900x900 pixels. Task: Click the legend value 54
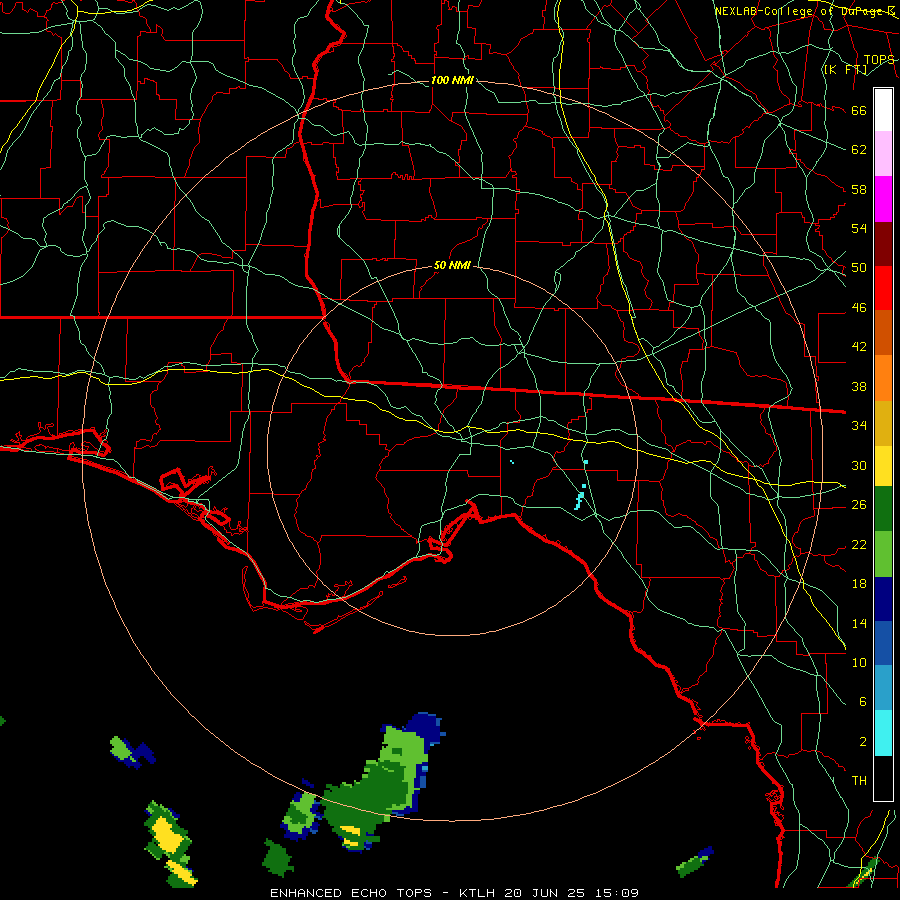pyautogui.click(x=859, y=228)
